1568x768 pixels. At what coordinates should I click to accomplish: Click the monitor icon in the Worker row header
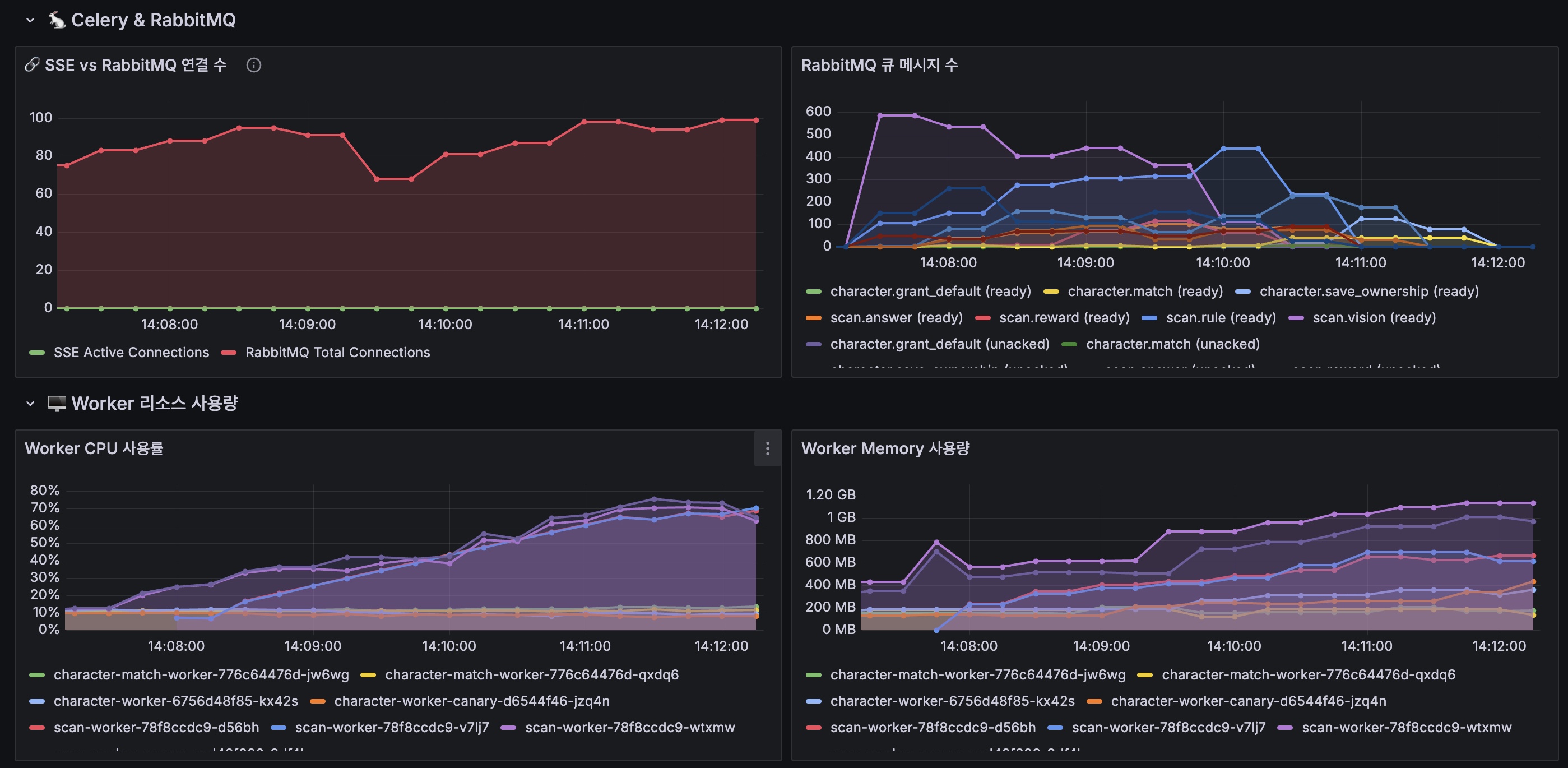click(57, 403)
